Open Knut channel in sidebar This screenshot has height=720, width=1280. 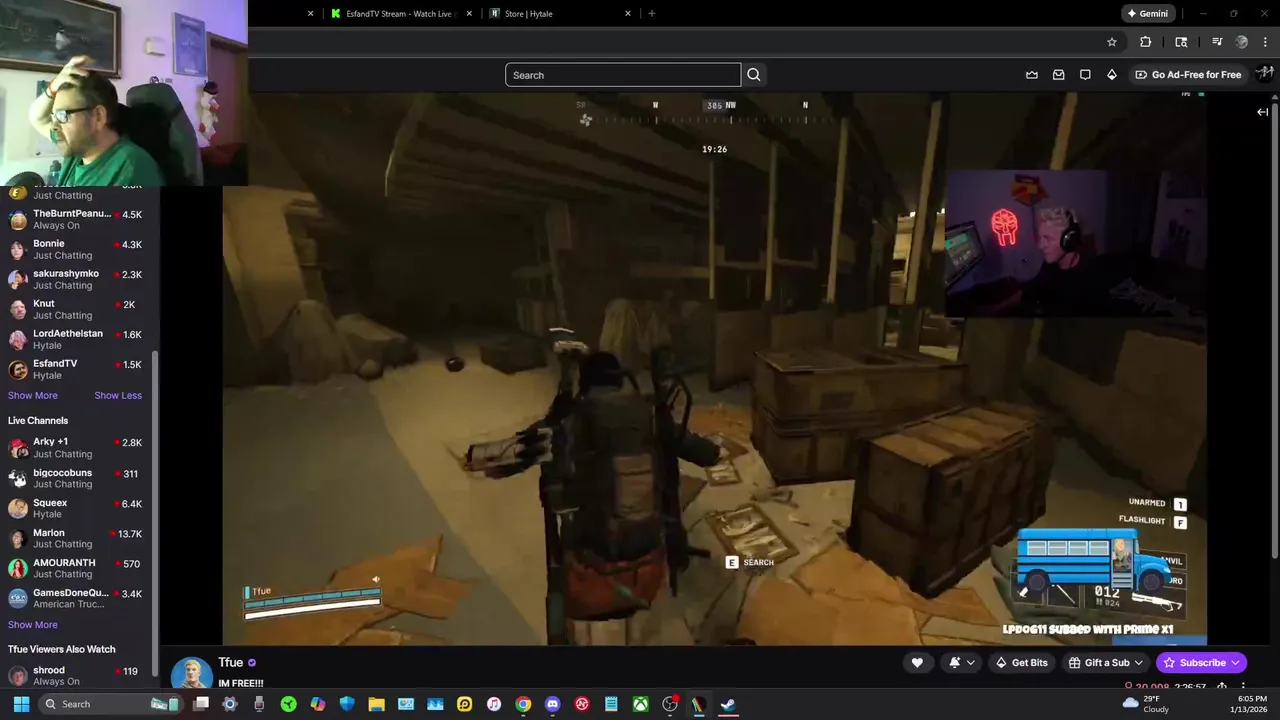coord(78,309)
